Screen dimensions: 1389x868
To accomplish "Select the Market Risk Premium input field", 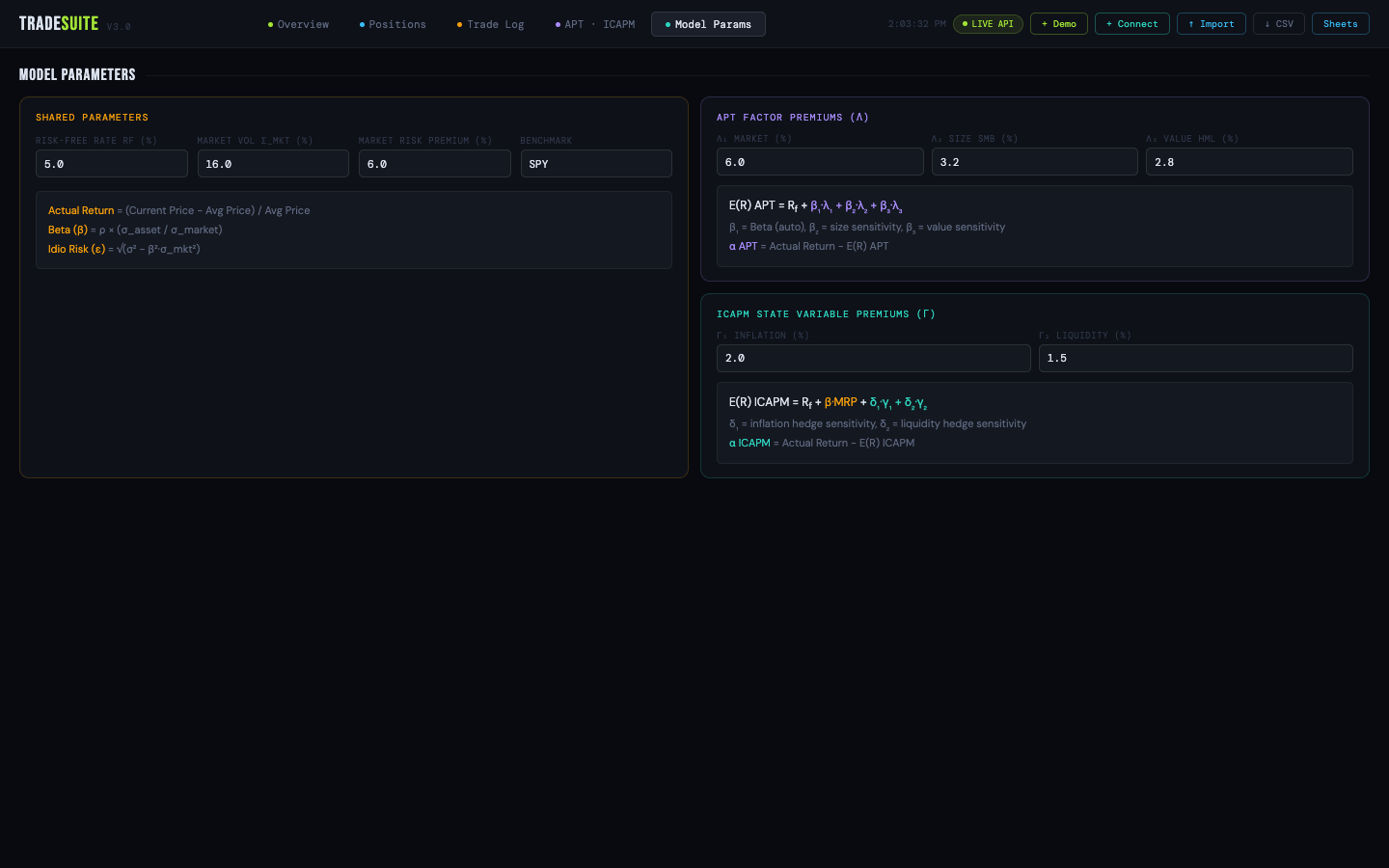I will (x=435, y=164).
